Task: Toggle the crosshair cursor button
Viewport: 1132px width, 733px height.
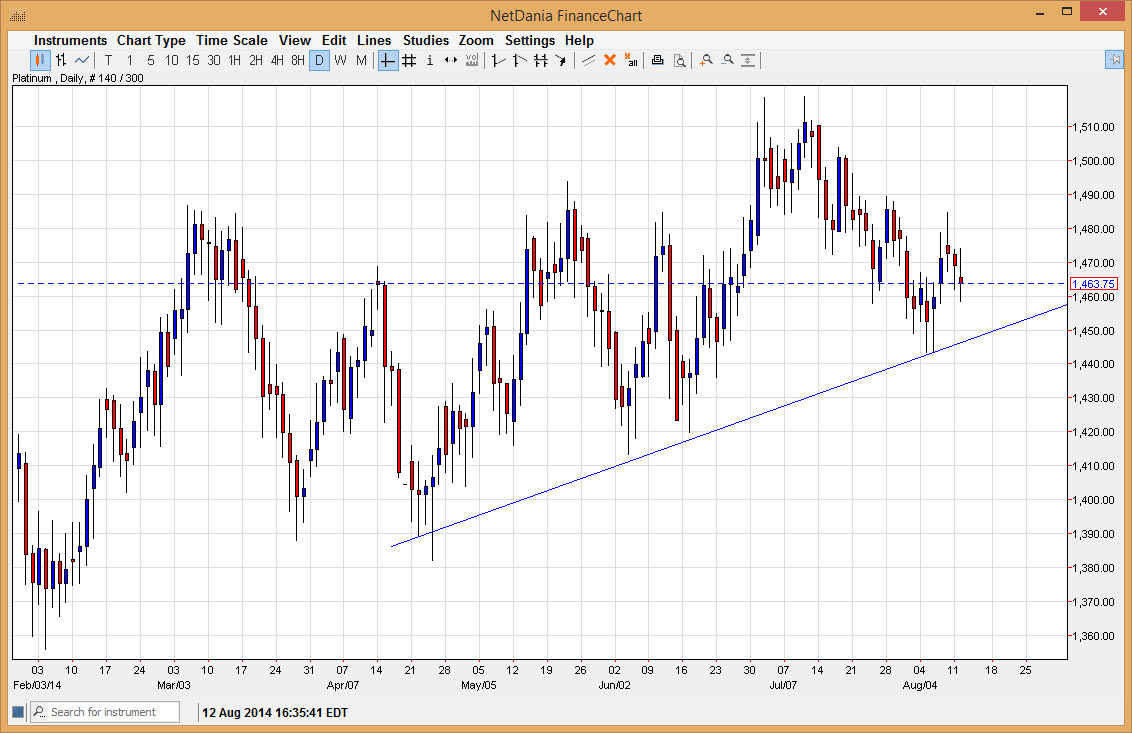Action: pyautogui.click(x=388, y=60)
